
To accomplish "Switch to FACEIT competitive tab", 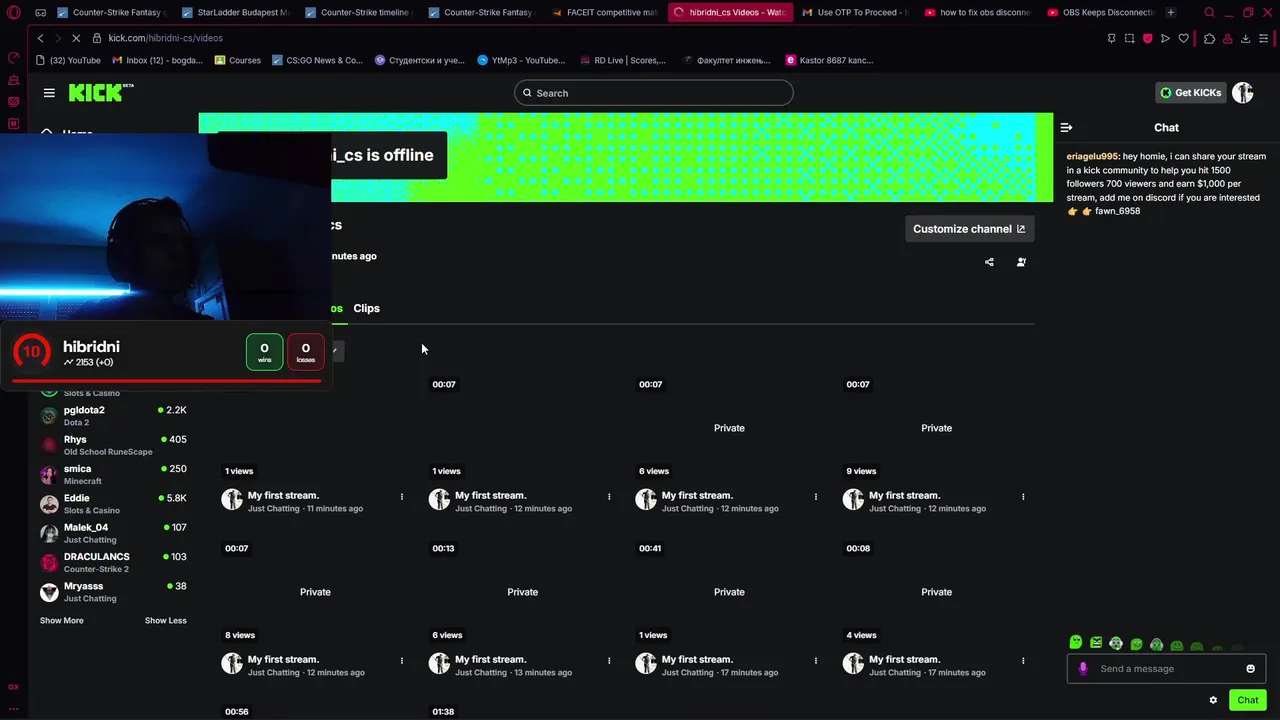I will coord(607,13).
